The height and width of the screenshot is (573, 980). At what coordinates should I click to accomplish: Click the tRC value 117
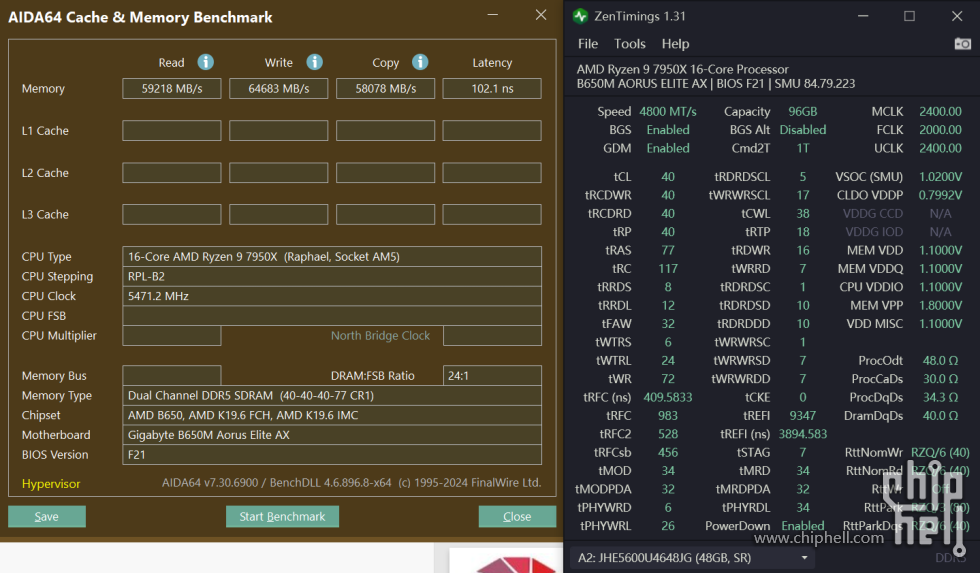(668, 269)
